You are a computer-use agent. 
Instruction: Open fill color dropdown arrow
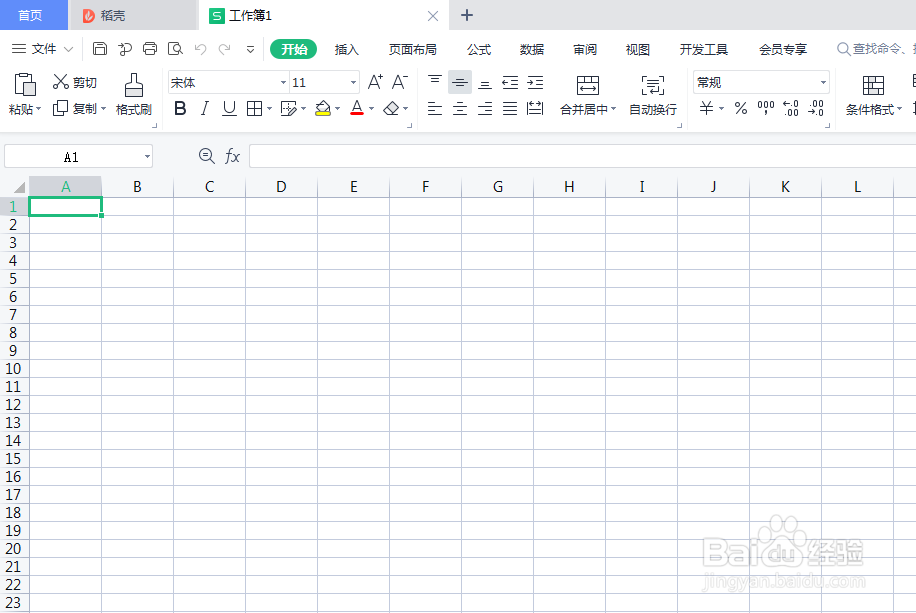pos(338,109)
